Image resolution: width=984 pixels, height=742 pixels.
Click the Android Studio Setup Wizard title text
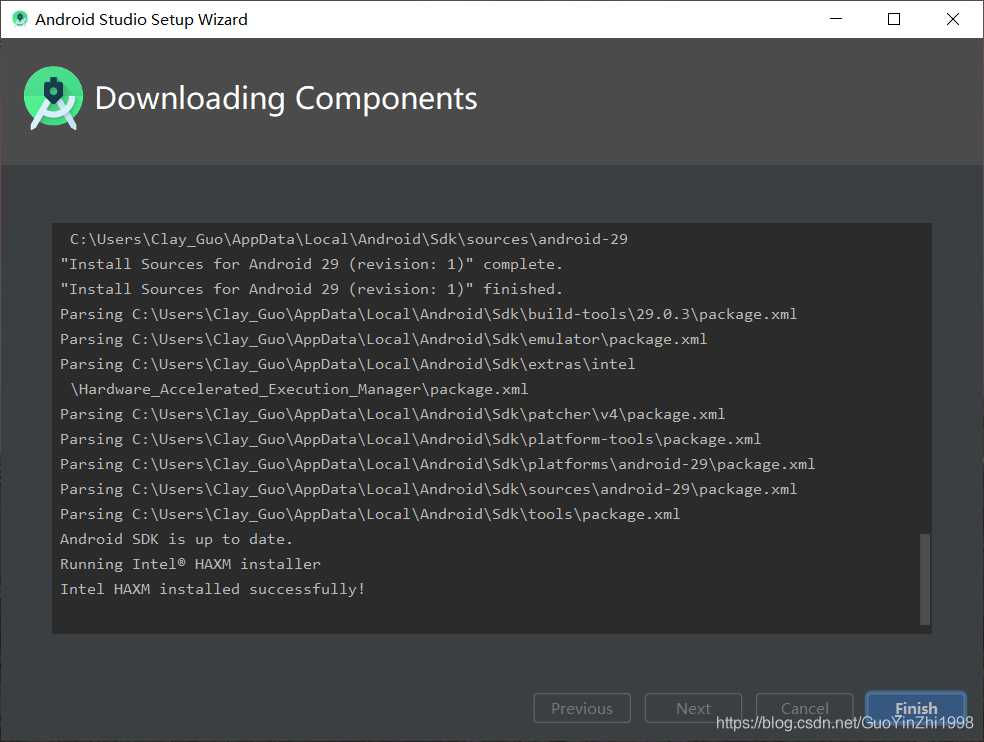pyautogui.click(x=139, y=18)
